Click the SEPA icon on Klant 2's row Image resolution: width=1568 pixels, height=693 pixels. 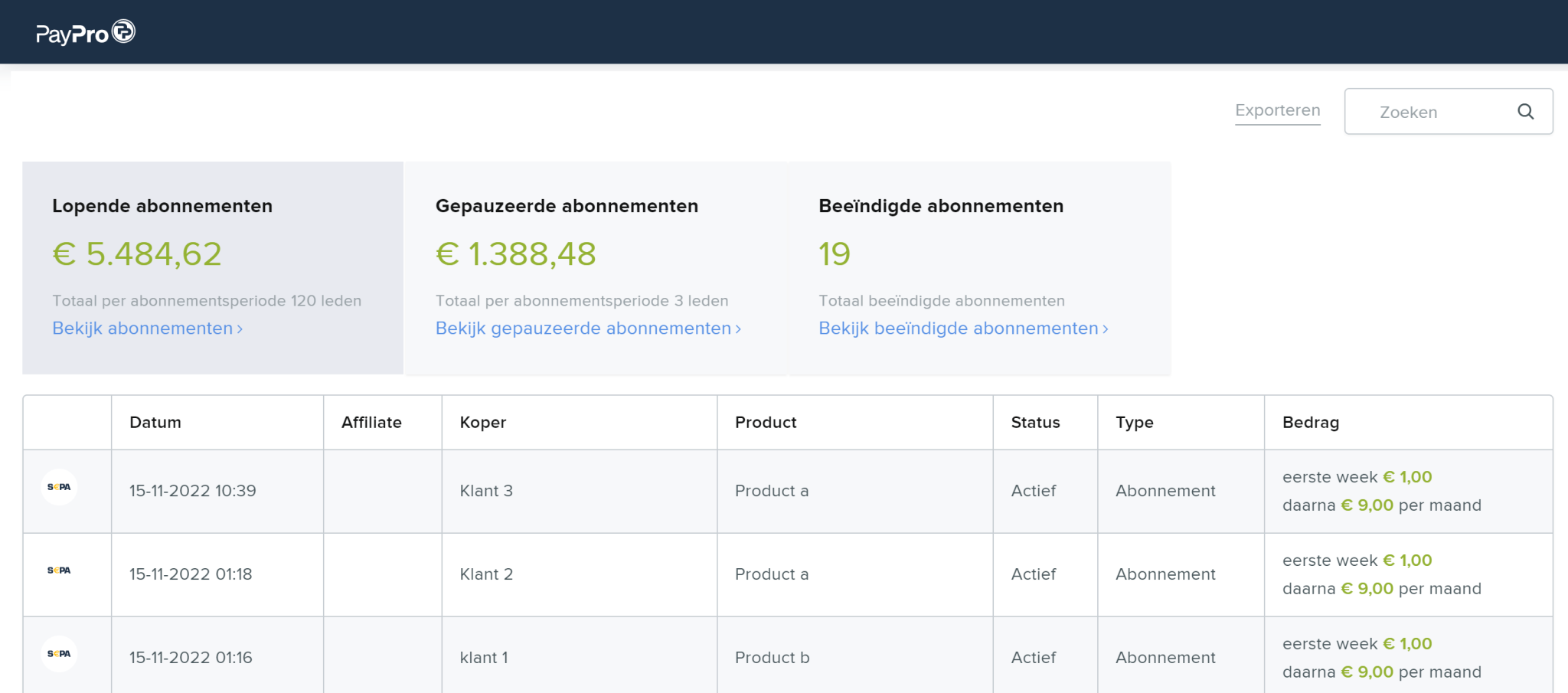60,570
